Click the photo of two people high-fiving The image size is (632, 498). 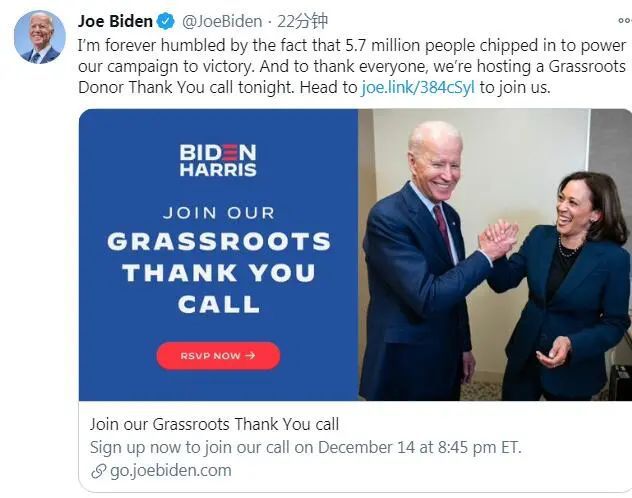pos(495,255)
